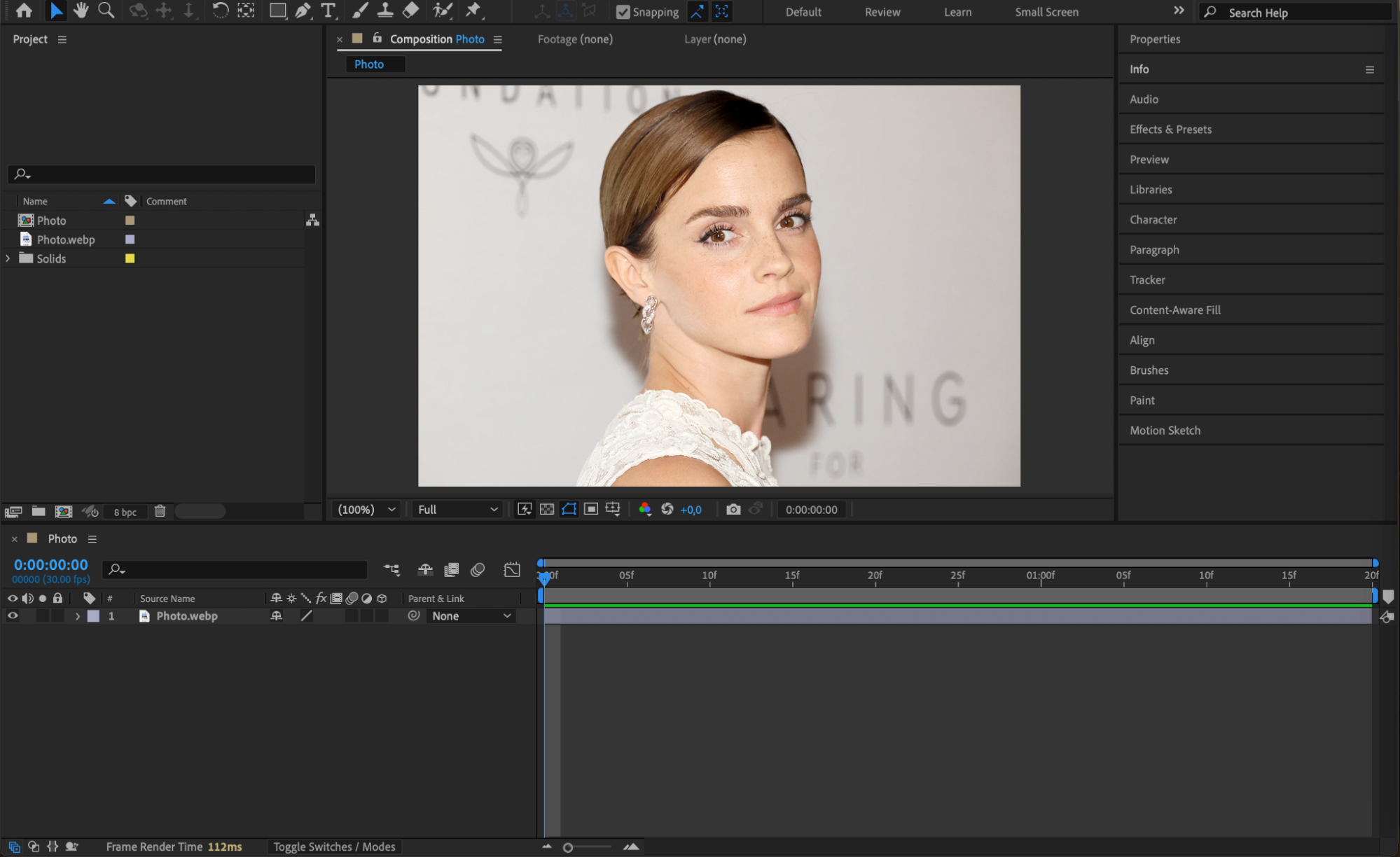Open the magnification 100% dropdown
The width and height of the screenshot is (1400, 857).
[366, 510]
